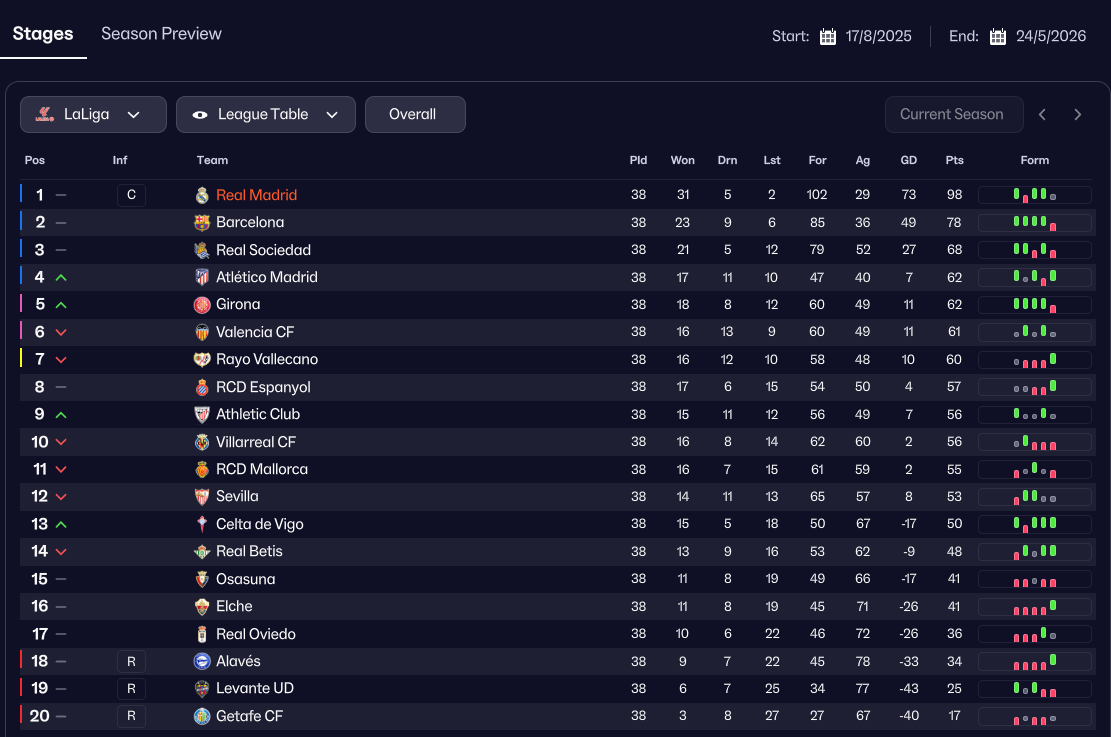1111x737 pixels.
Task: Click the Overall filter button
Action: pyautogui.click(x=415, y=115)
